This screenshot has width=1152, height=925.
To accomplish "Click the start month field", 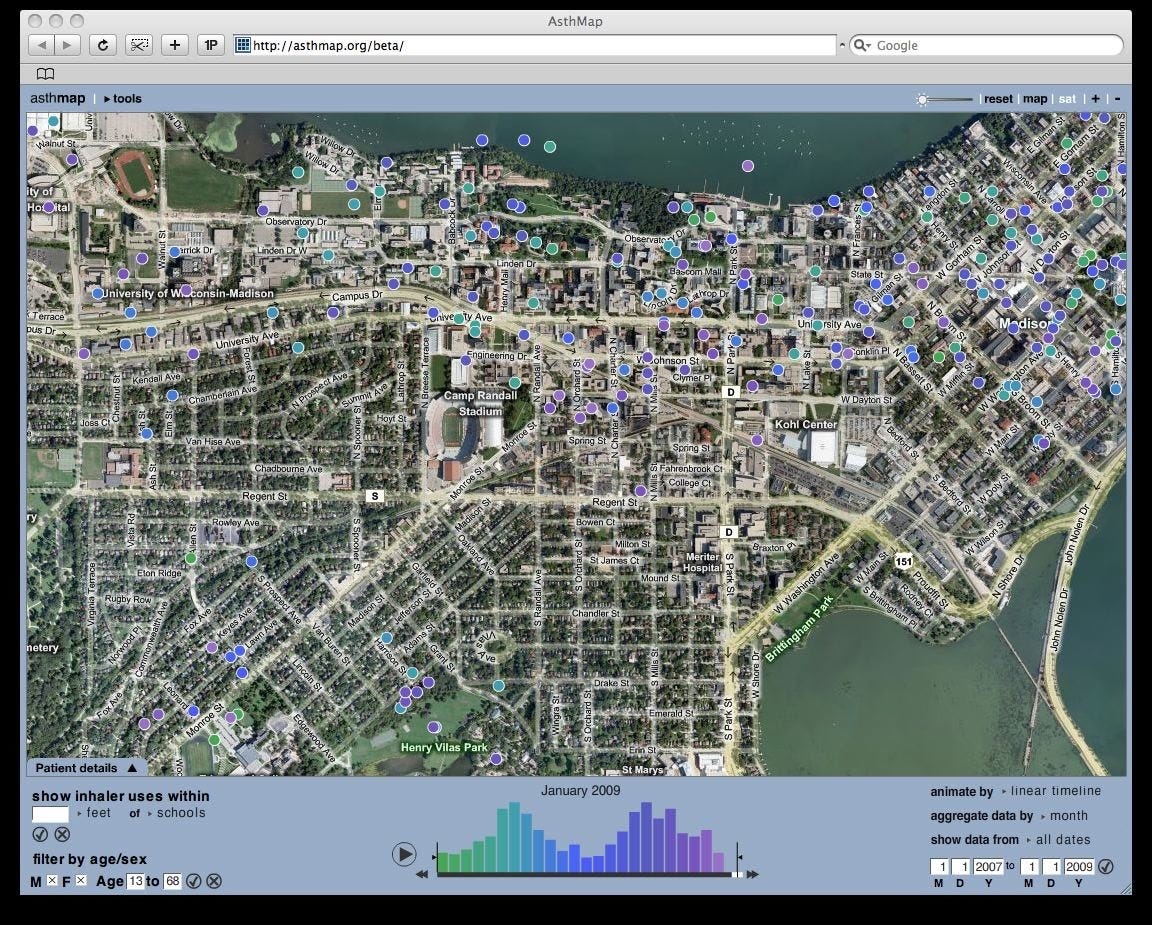I will coord(940,867).
